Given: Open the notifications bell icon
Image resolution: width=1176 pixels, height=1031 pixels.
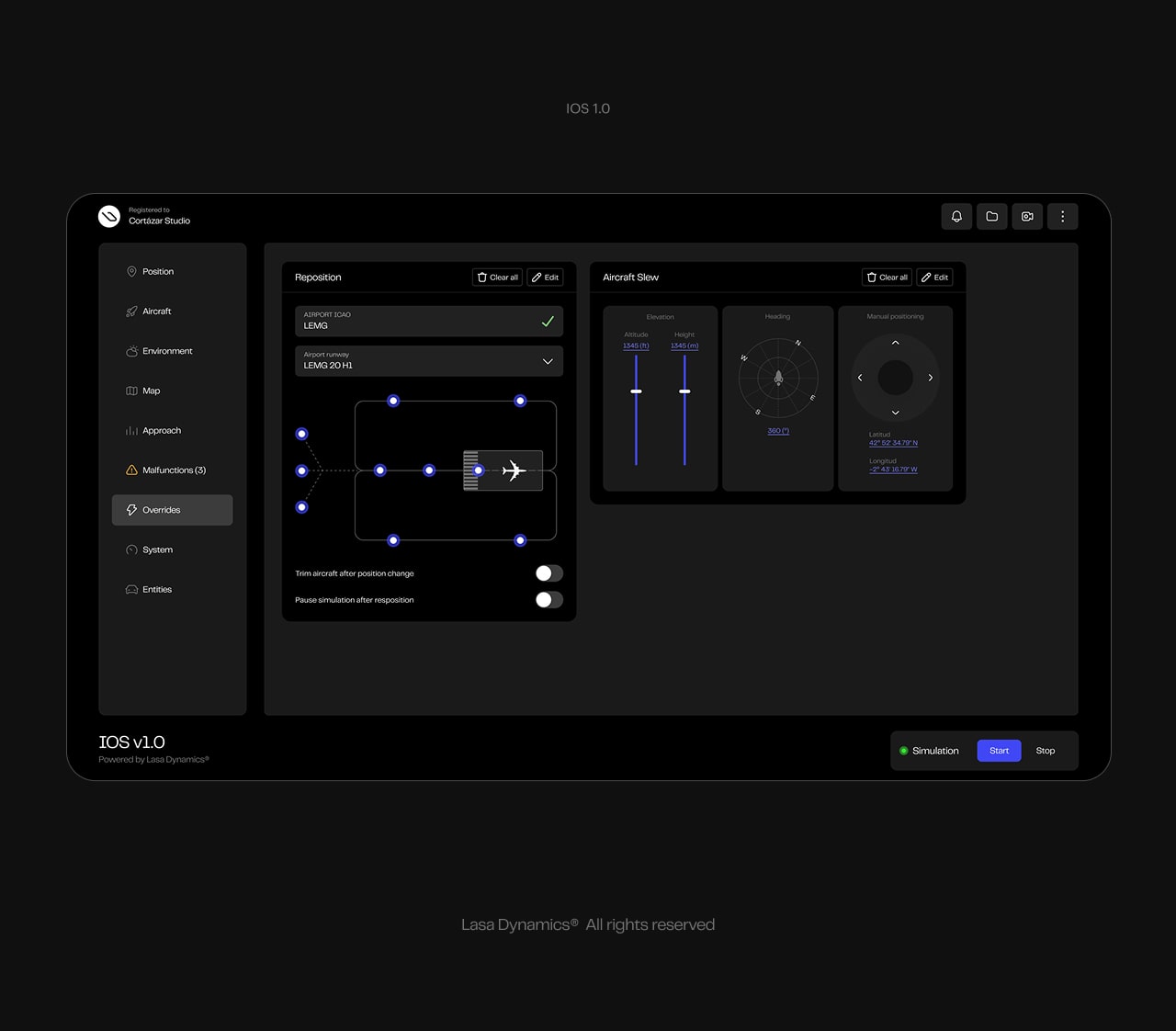Looking at the screenshot, I should pyautogui.click(x=956, y=217).
